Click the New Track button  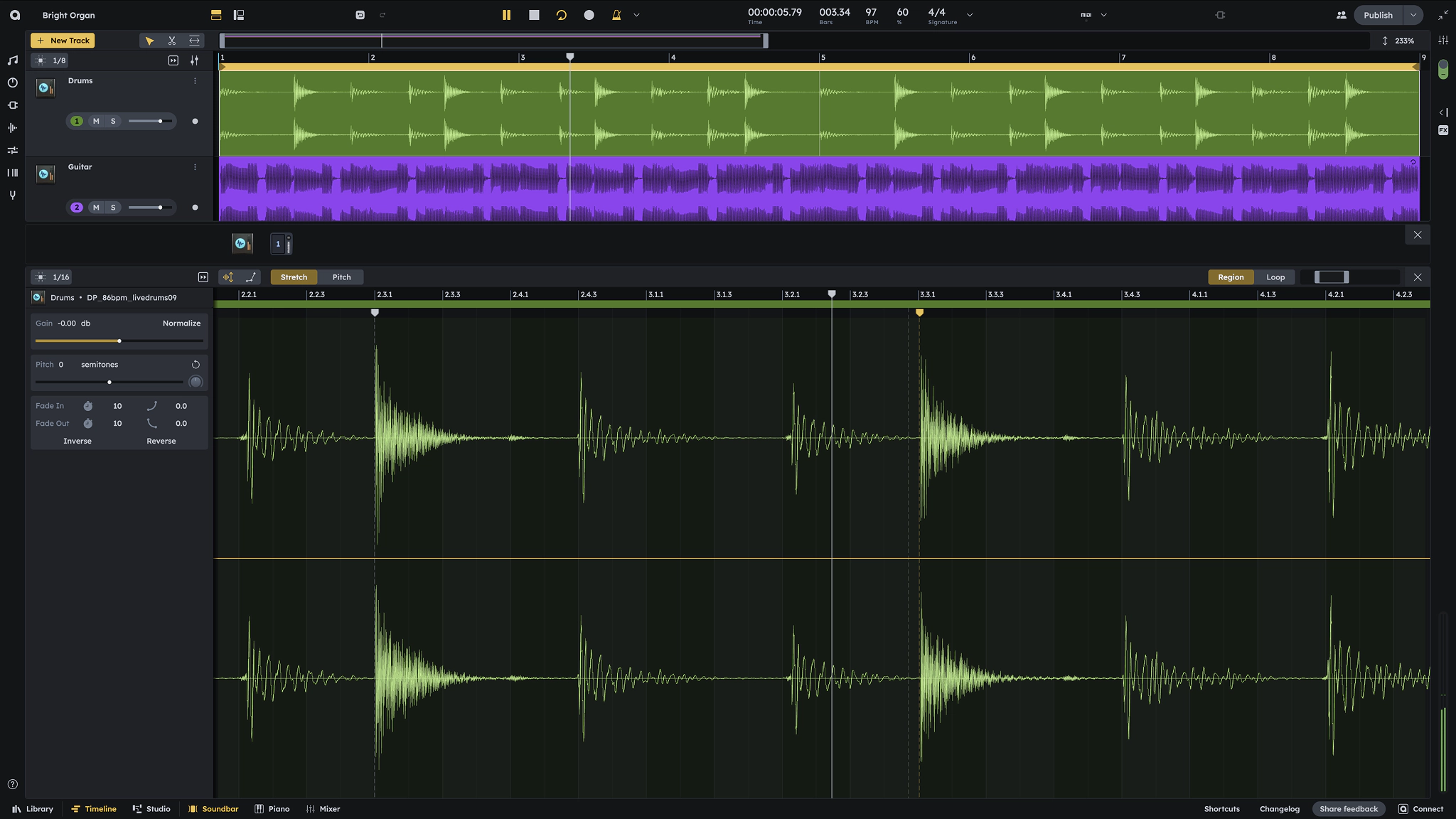click(63, 41)
